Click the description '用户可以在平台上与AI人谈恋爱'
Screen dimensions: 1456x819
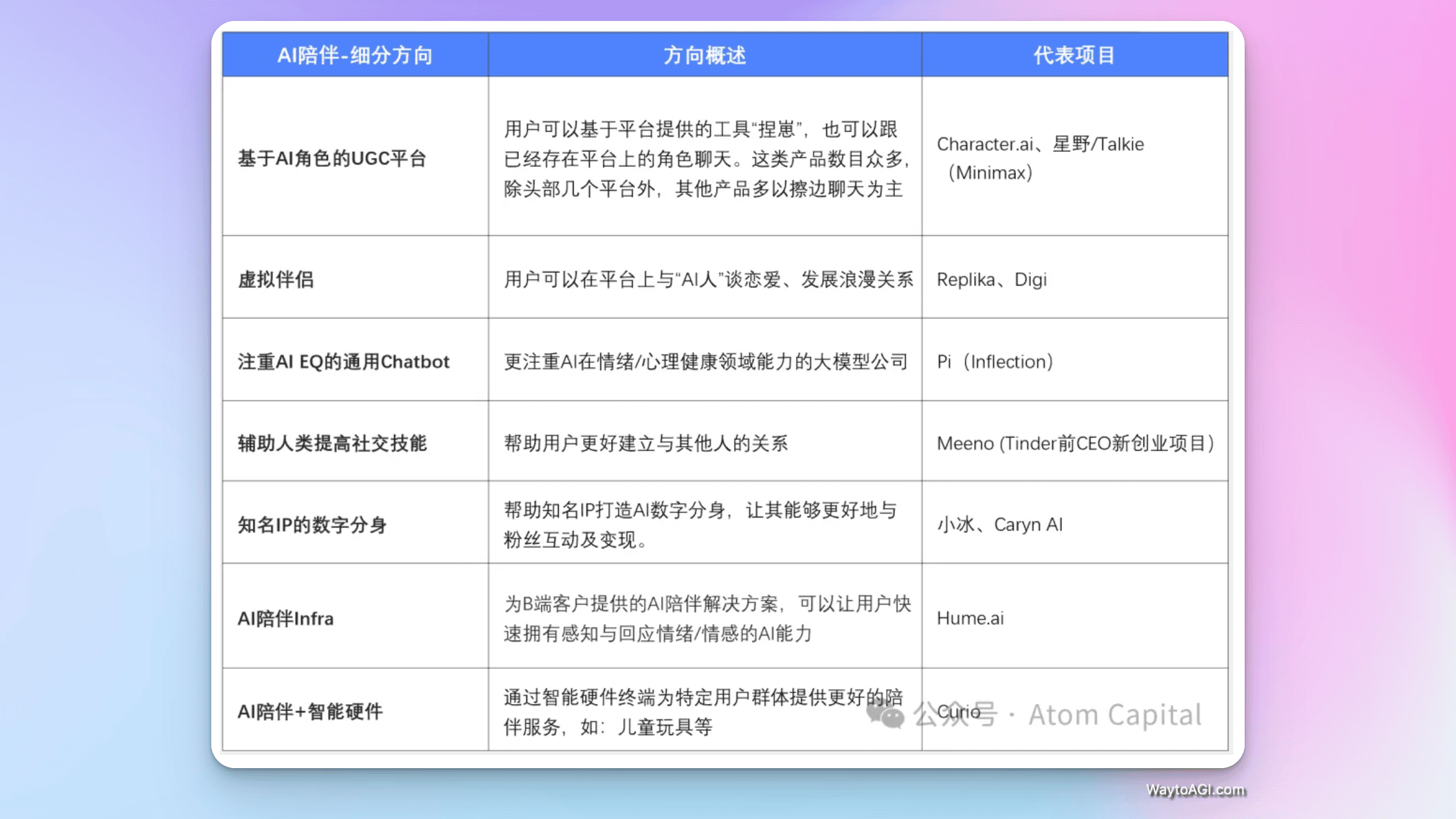coord(708,279)
